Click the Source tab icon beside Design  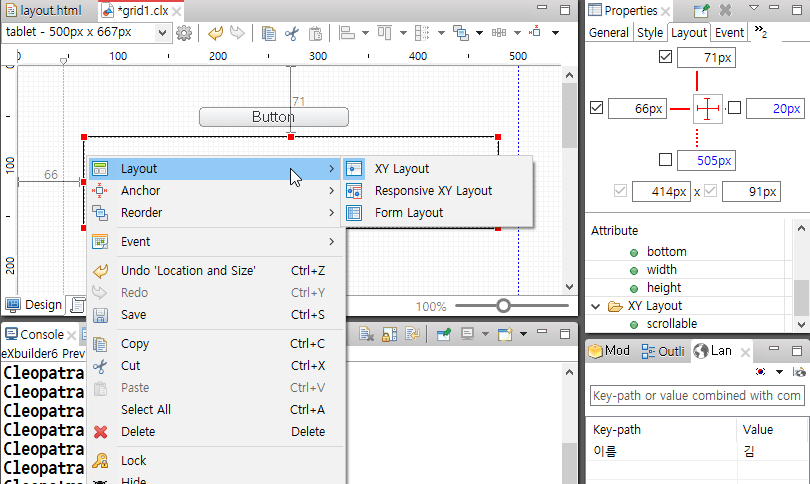click(x=78, y=305)
